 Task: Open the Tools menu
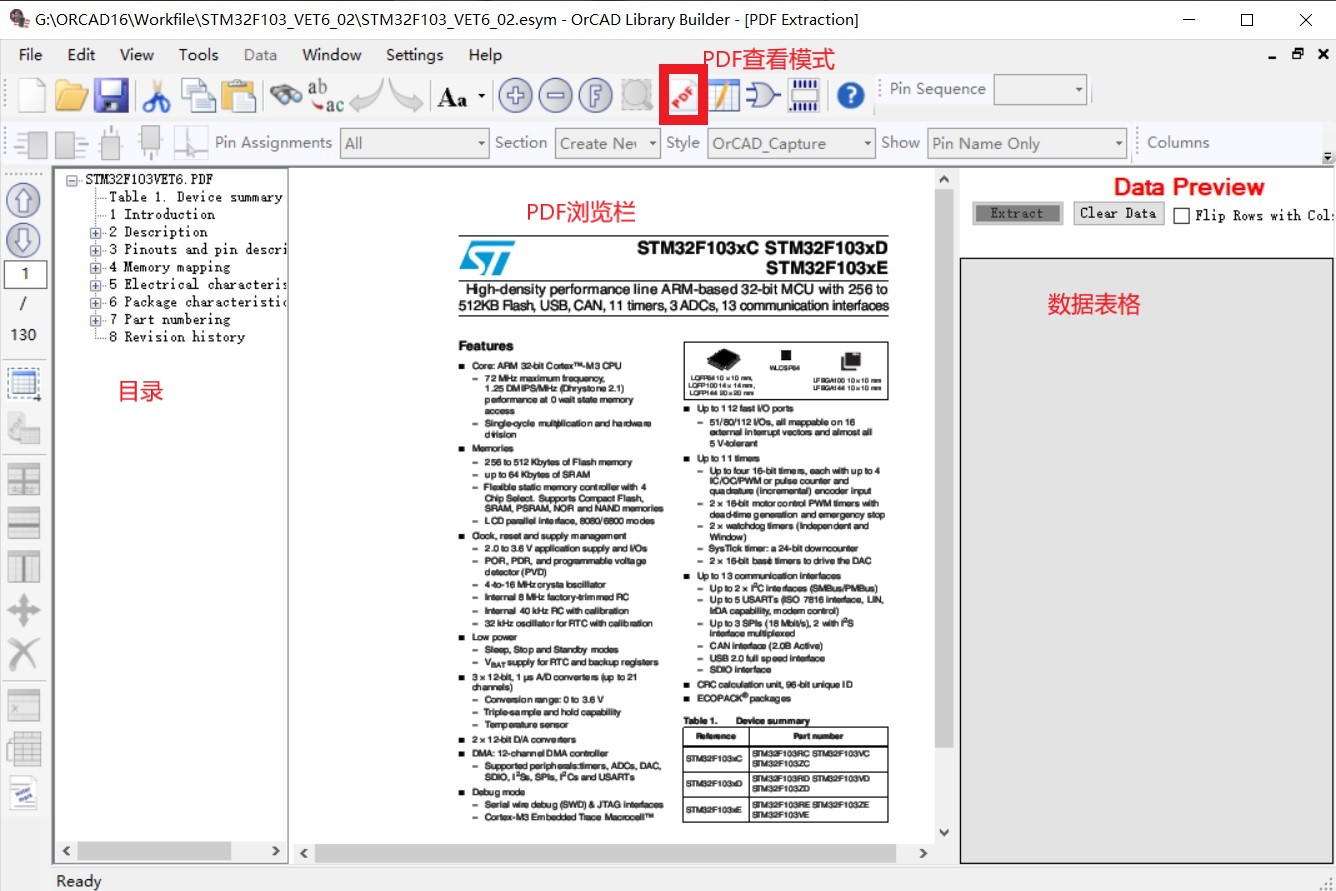click(198, 55)
